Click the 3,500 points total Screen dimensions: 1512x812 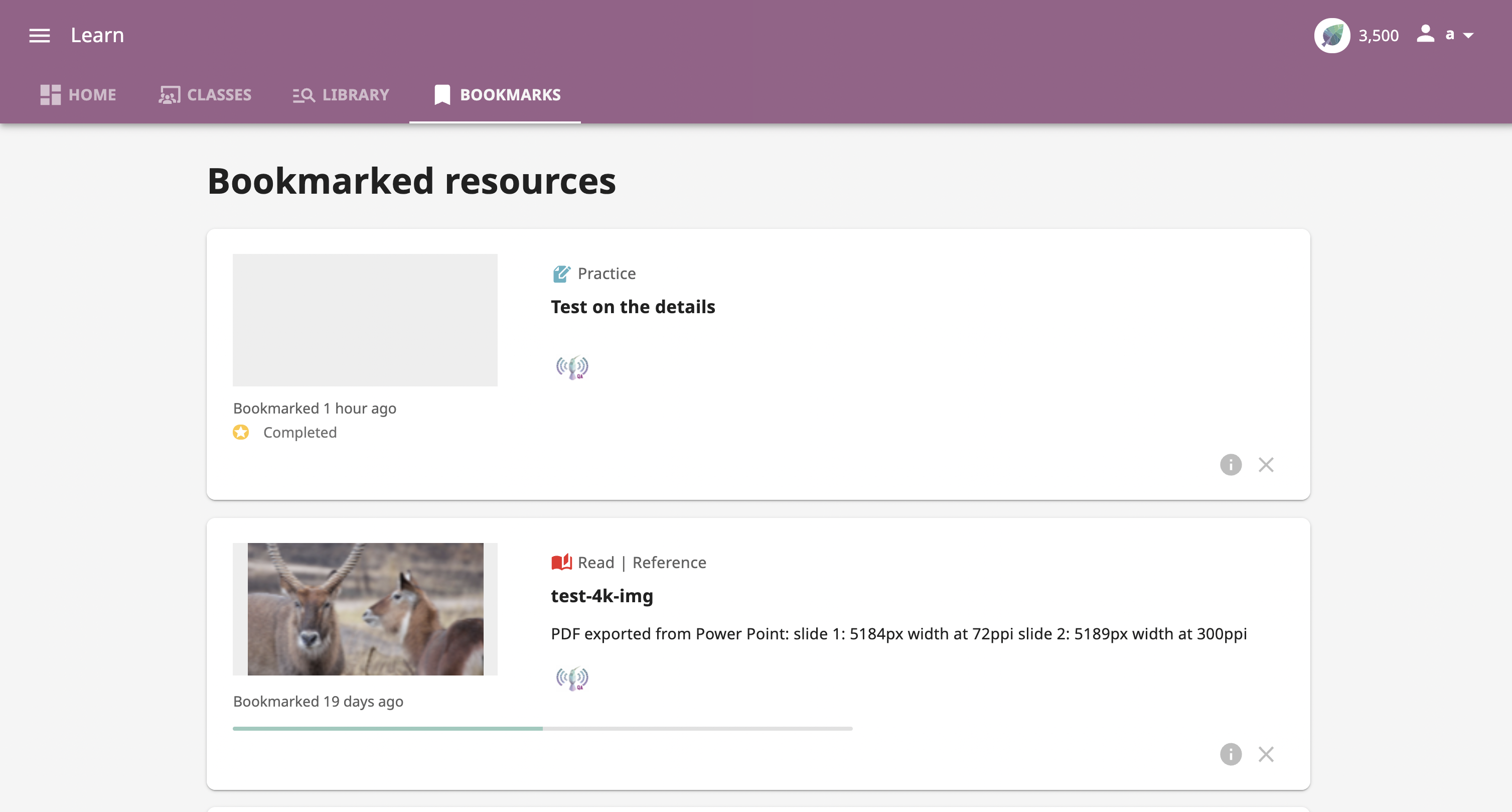(1378, 36)
